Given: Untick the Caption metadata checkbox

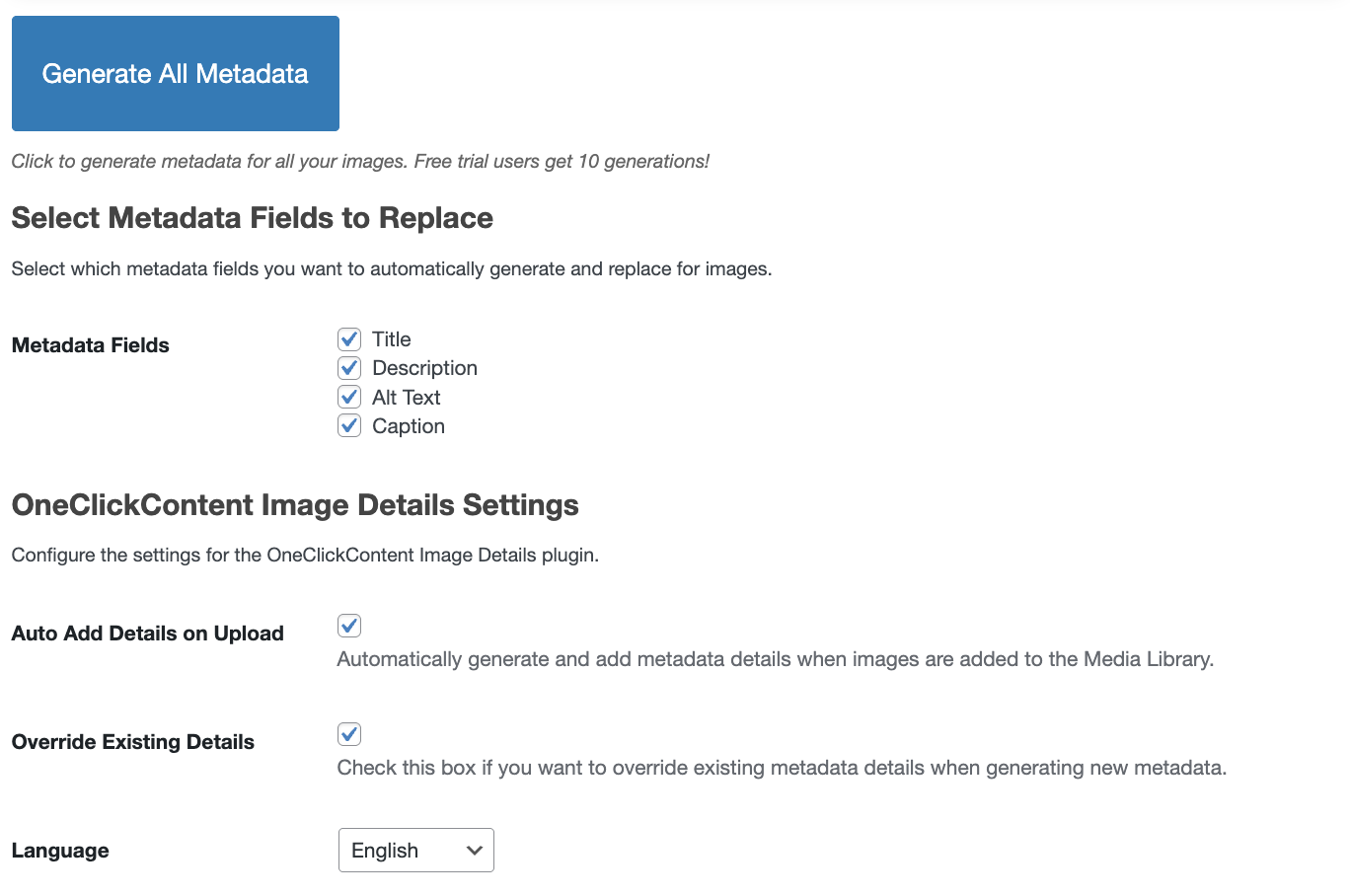Looking at the screenshot, I should [x=349, y=425].
